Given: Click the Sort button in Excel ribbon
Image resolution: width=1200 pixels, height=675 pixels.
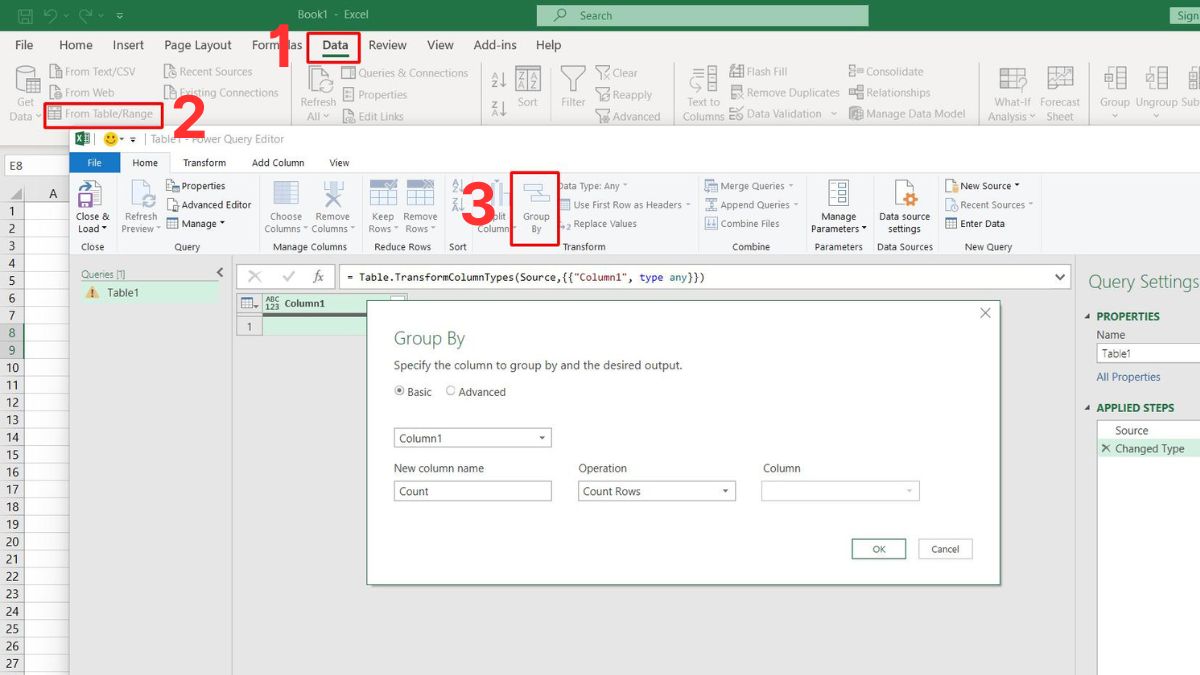Looking at the screenshot, I should click(527, 87).
